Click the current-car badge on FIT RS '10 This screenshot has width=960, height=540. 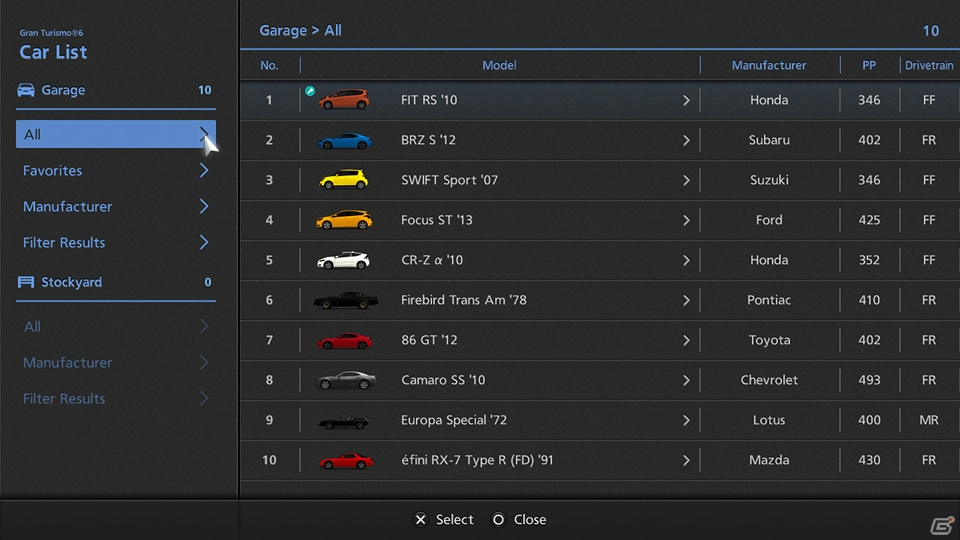coord(310,91)
